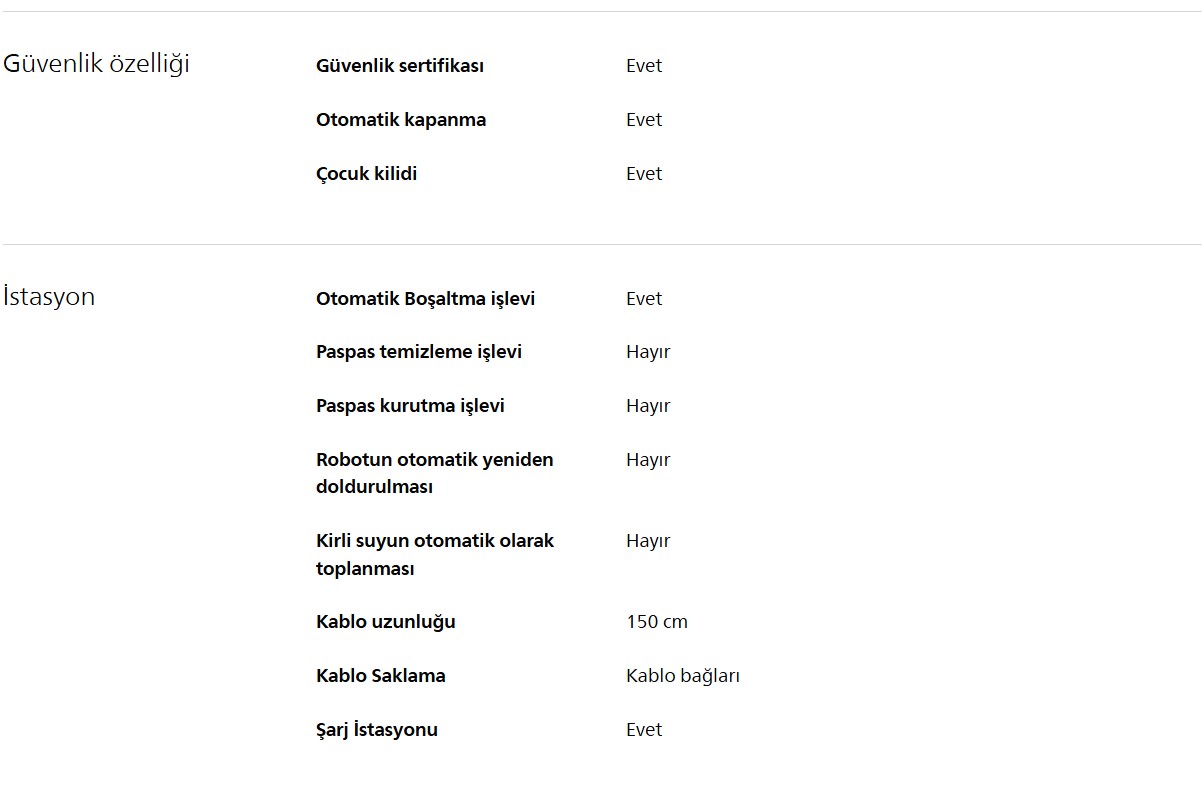Select the Otomatik Boşaltma işlevi label
Image resolution: width=1202 pixels, height=792 pixels.
425,299
